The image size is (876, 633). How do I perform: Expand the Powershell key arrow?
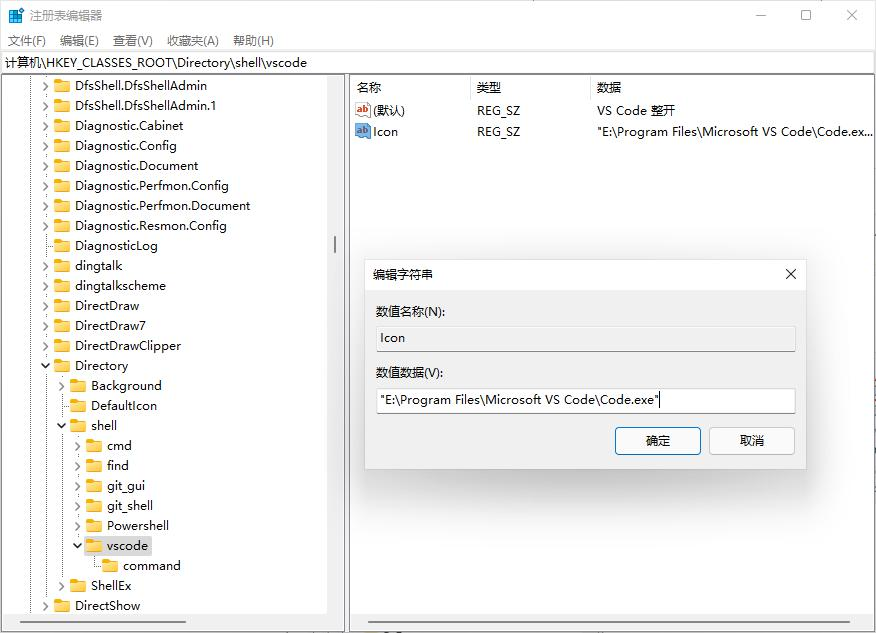point(78,526)
